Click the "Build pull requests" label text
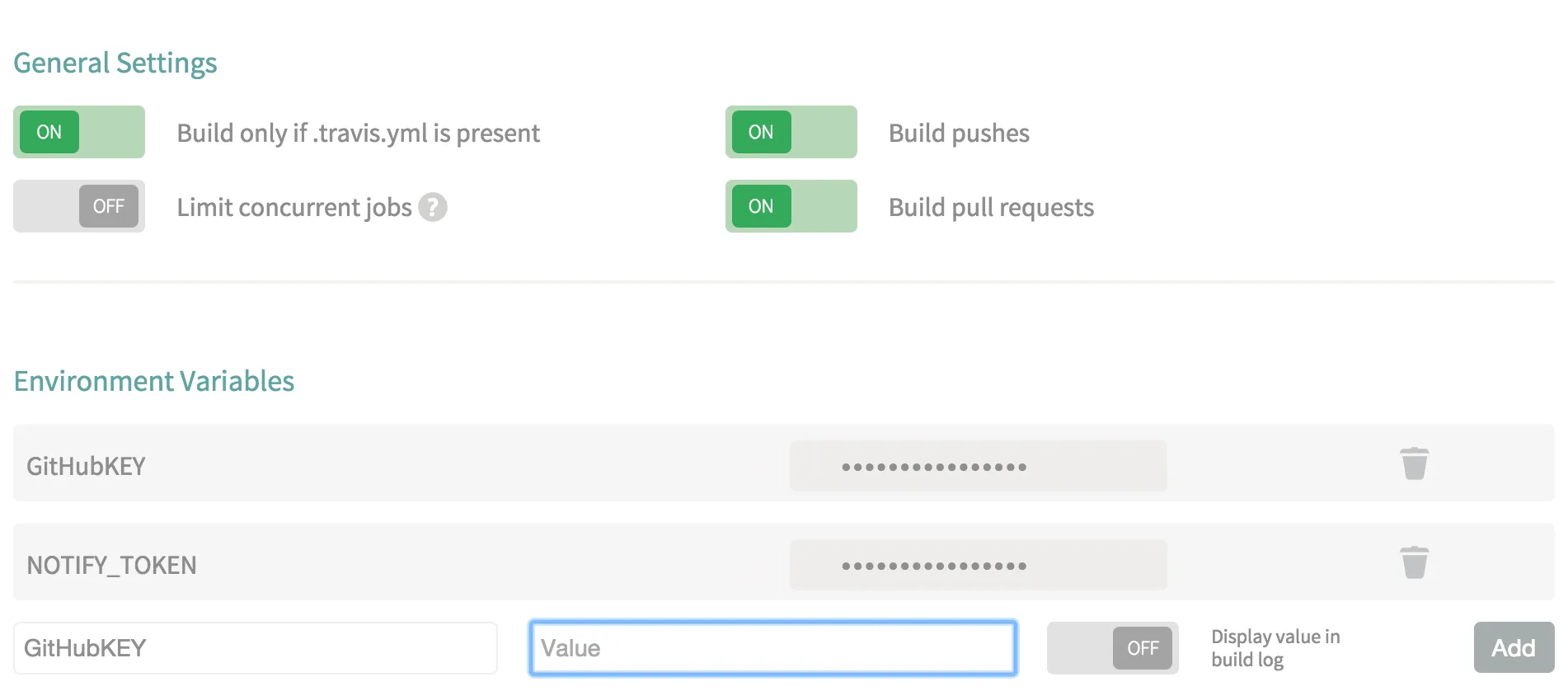Screen dimensions: 1568x691 pyautogui.click(x=991, y=207)
